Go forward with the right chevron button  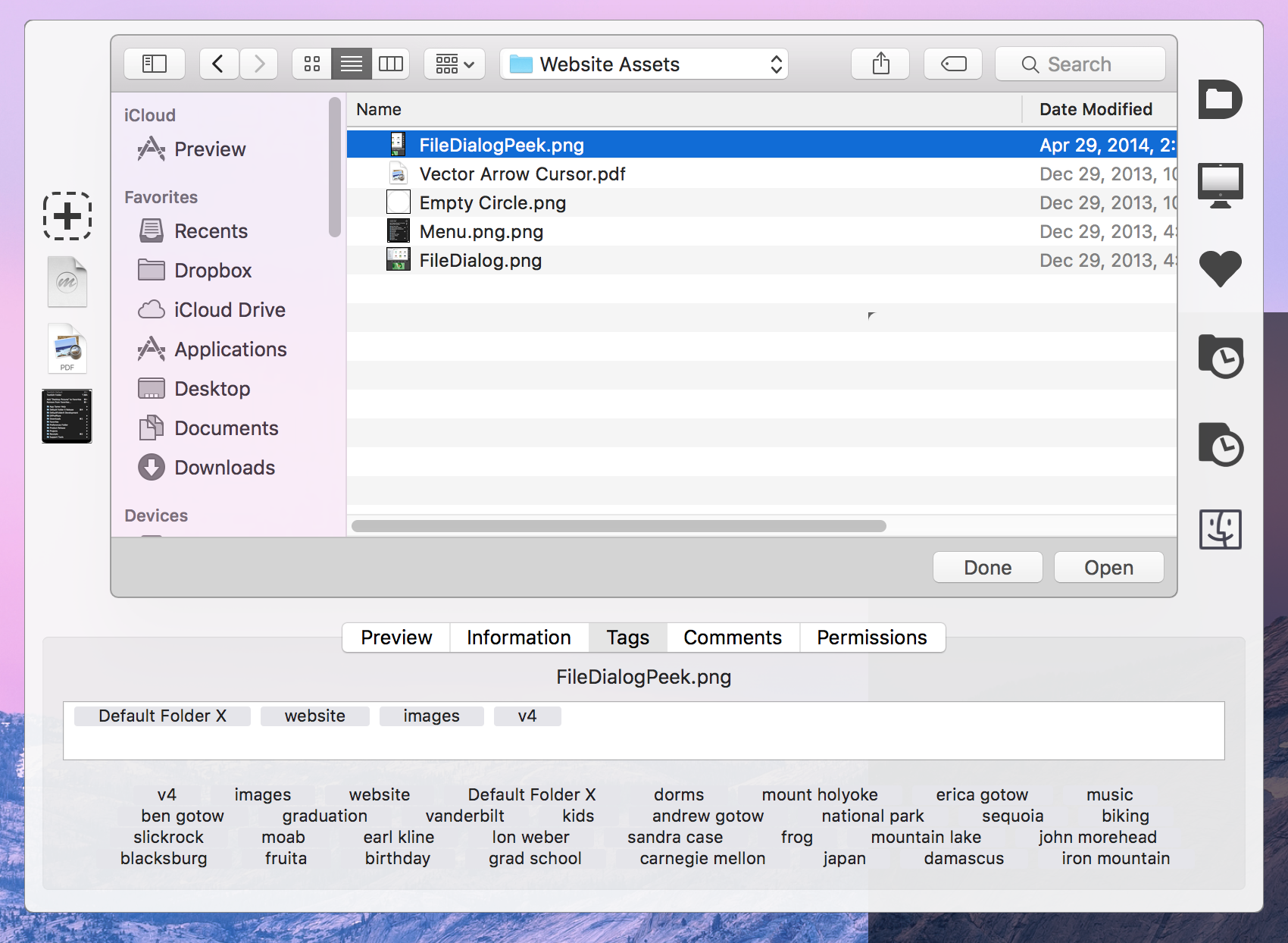(259, 64)
